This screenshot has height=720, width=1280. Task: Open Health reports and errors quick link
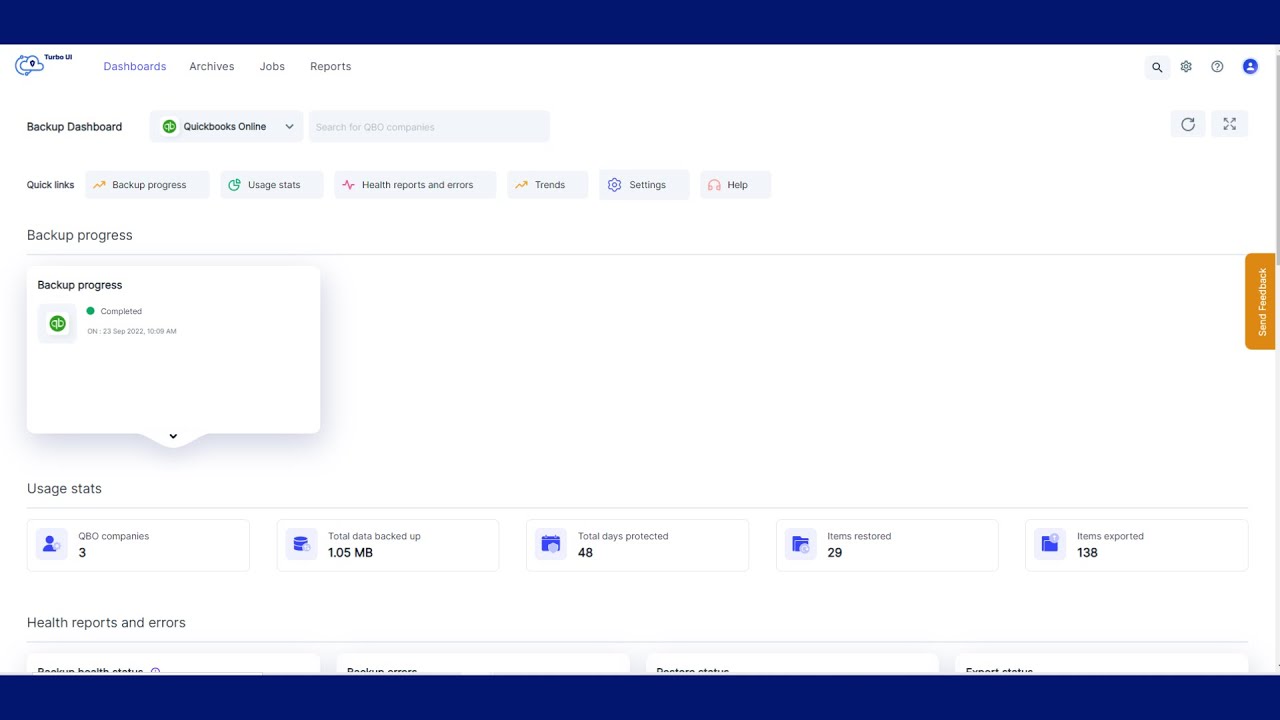(x=415, y=185)
